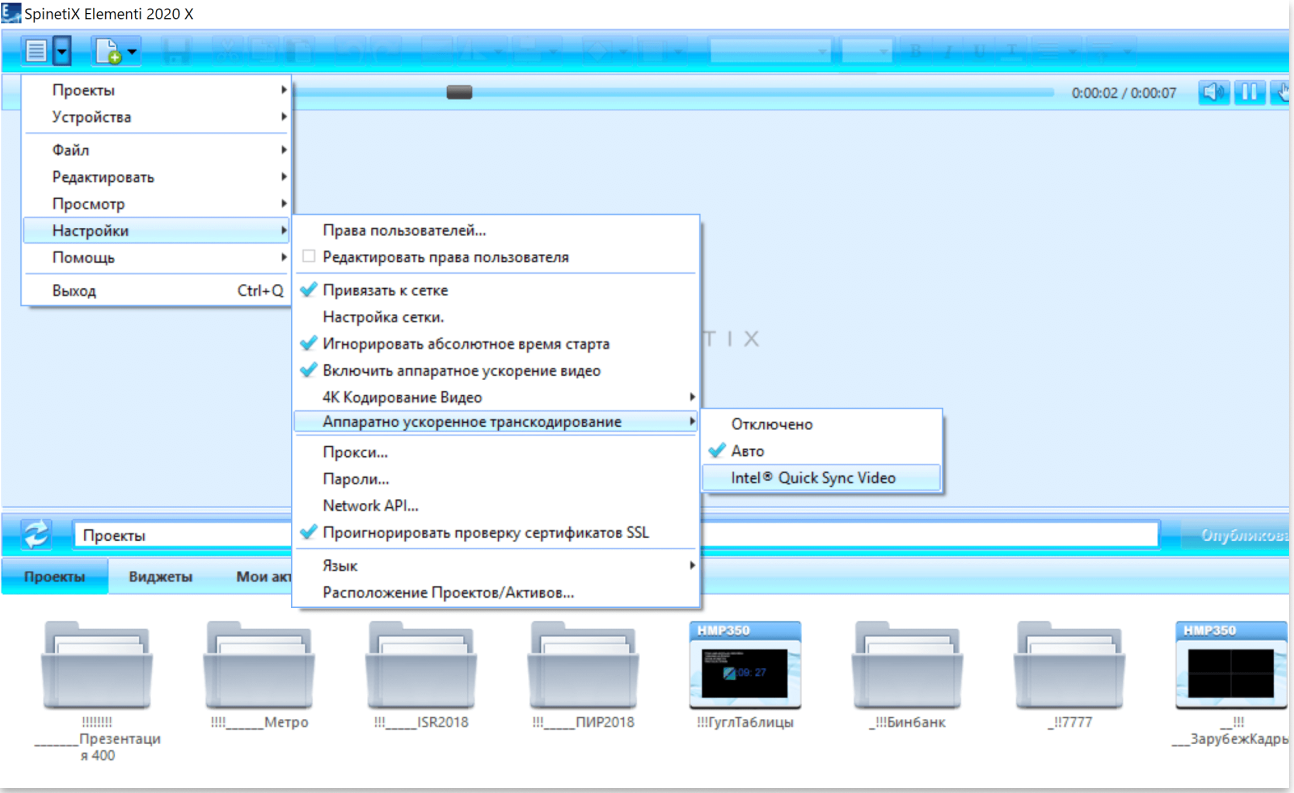Select the !!!!_____Метро folder icon

pos(259,665)
